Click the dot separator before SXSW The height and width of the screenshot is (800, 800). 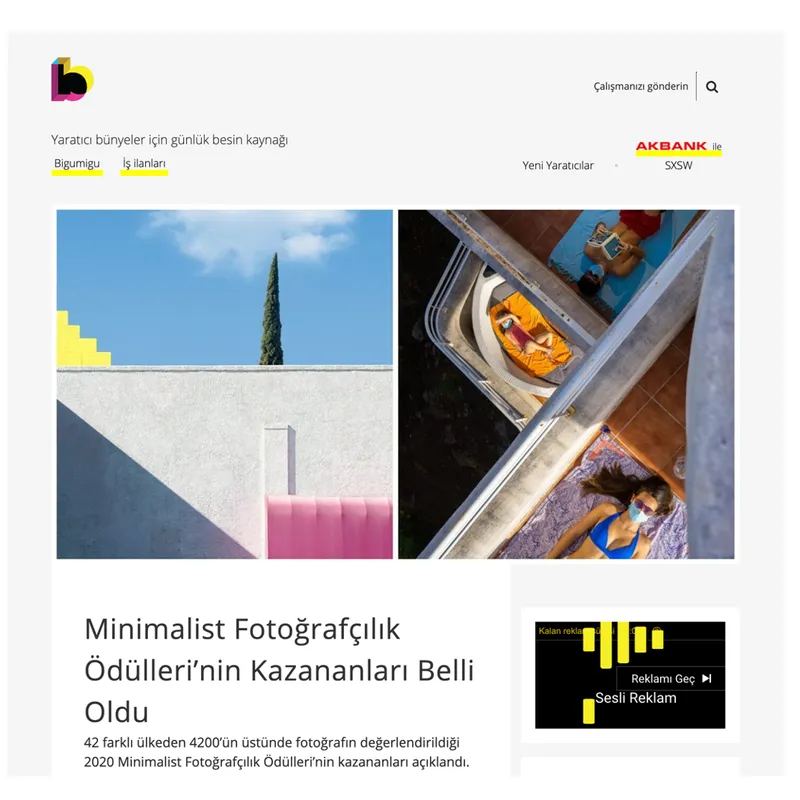point(616,165)
